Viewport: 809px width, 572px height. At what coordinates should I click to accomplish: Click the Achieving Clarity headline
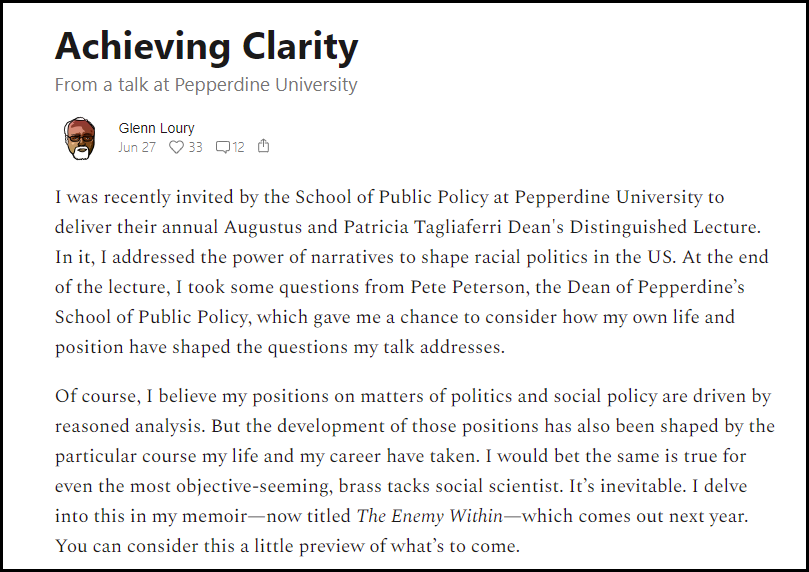point(206,46)
